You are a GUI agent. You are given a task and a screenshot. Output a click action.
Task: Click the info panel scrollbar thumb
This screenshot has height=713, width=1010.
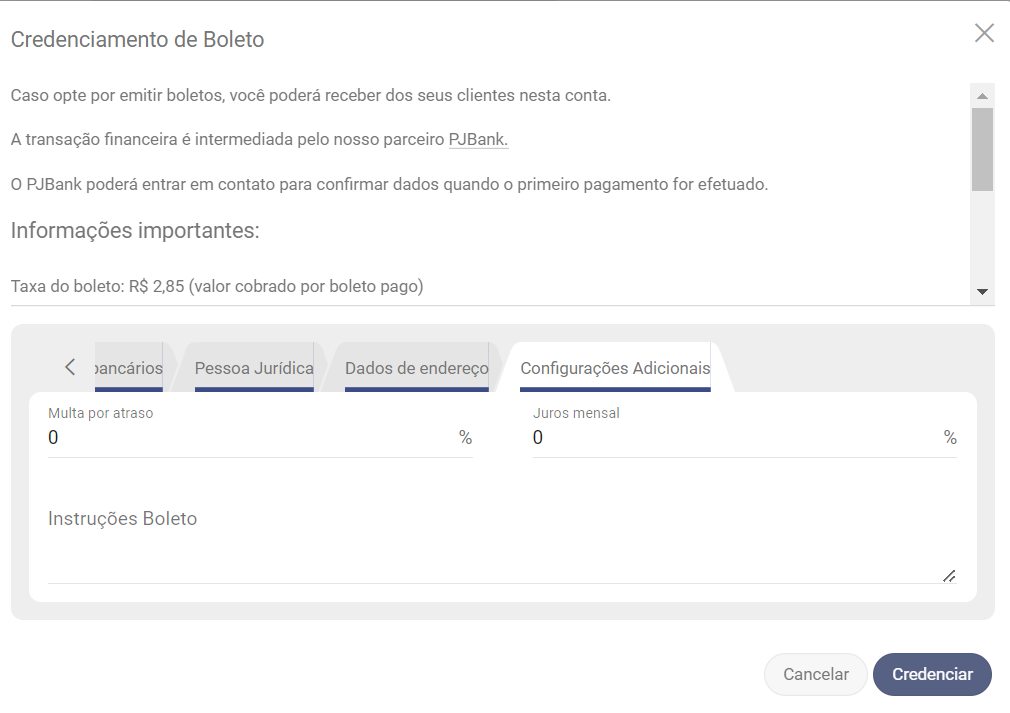tap(982, 148)
